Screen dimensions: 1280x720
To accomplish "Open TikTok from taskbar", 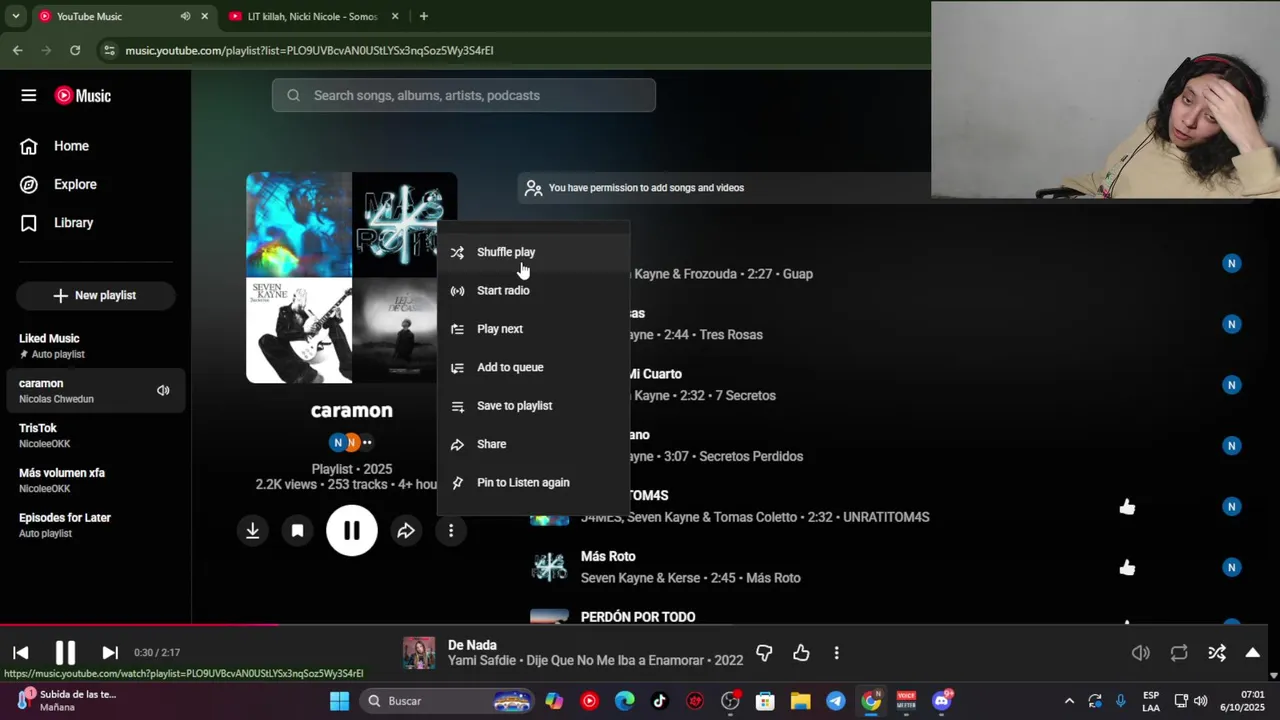I will pyautogui.click(x=659, y=701).
